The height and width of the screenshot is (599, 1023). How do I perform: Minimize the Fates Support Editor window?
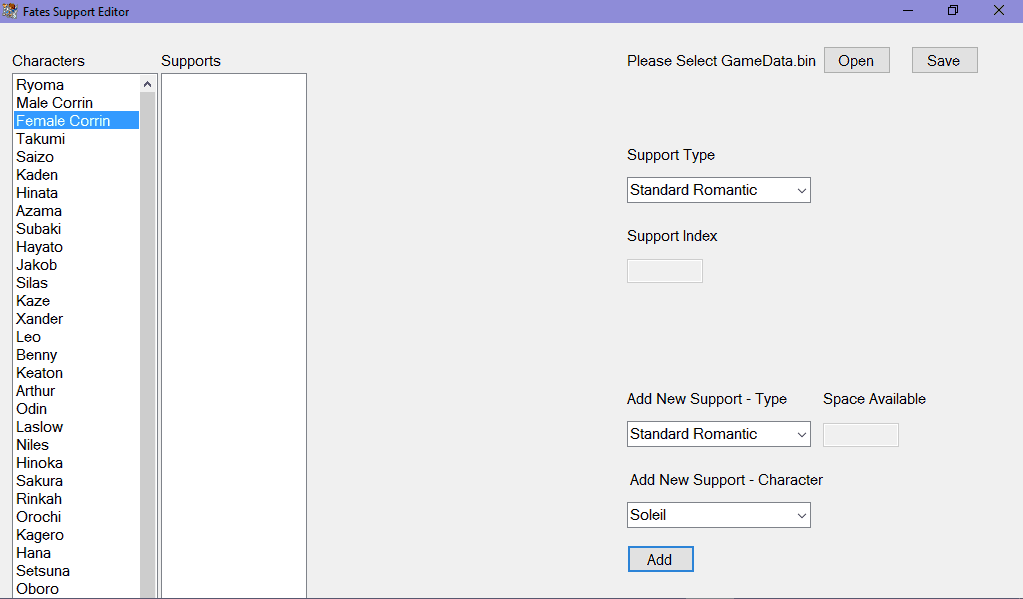pyautogui.click(x=908, y=10)
